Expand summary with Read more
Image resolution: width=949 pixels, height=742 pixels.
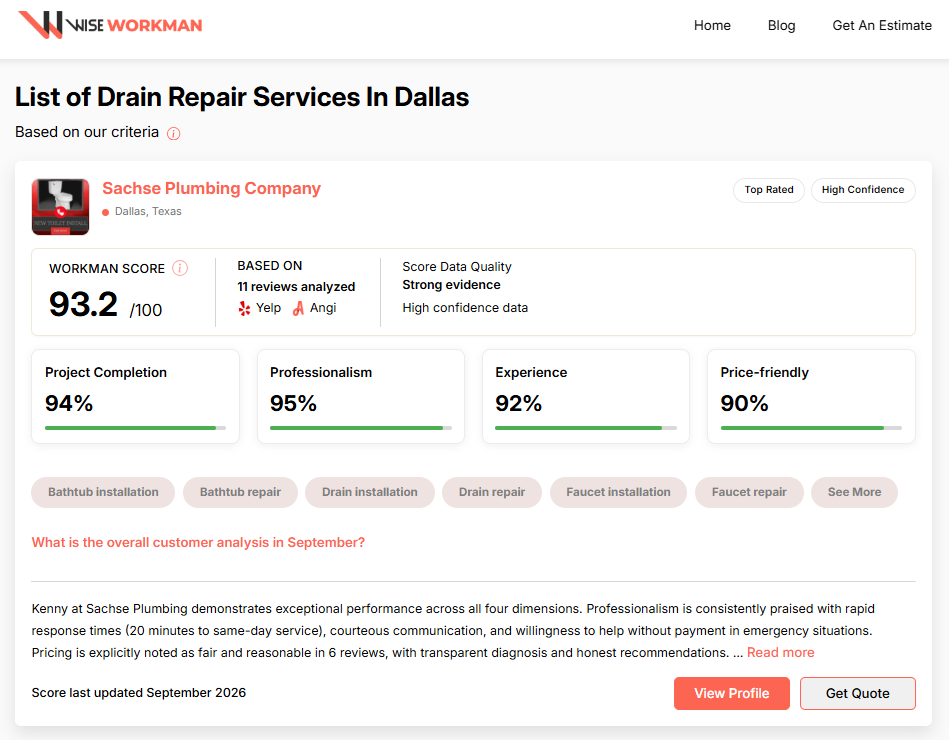[781, 653]
